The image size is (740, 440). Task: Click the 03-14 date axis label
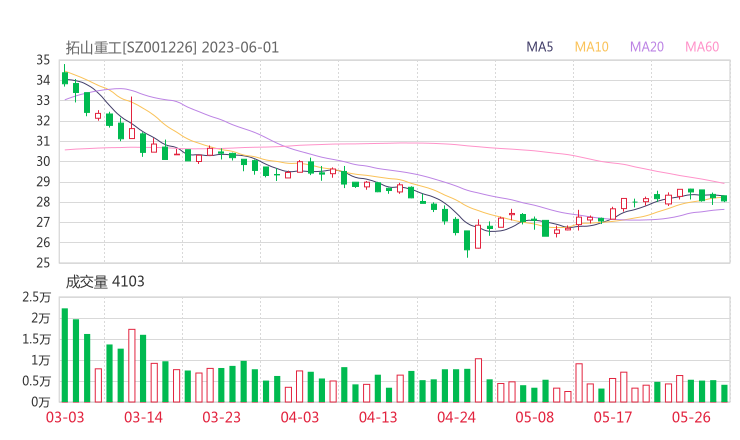click(x=143, y=417)
